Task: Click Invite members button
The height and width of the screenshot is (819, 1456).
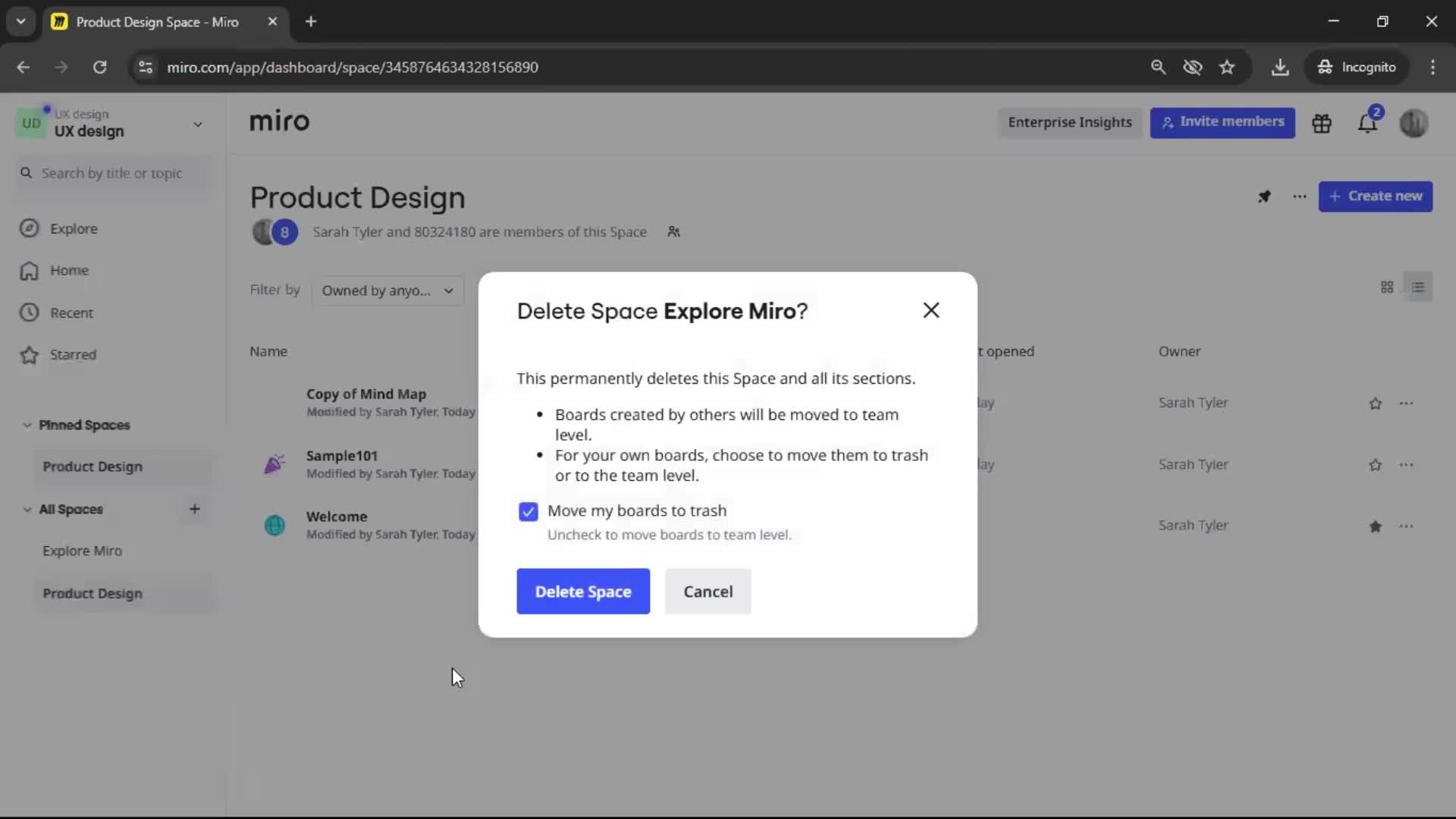Action: point(1222,122)
